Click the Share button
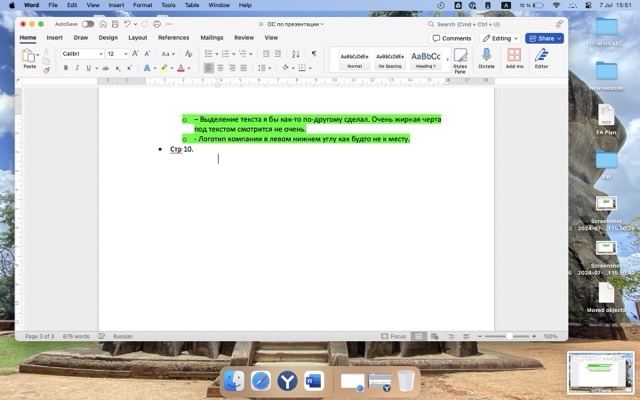The width and height of the screenshot is (640, 400). (544, 38)
